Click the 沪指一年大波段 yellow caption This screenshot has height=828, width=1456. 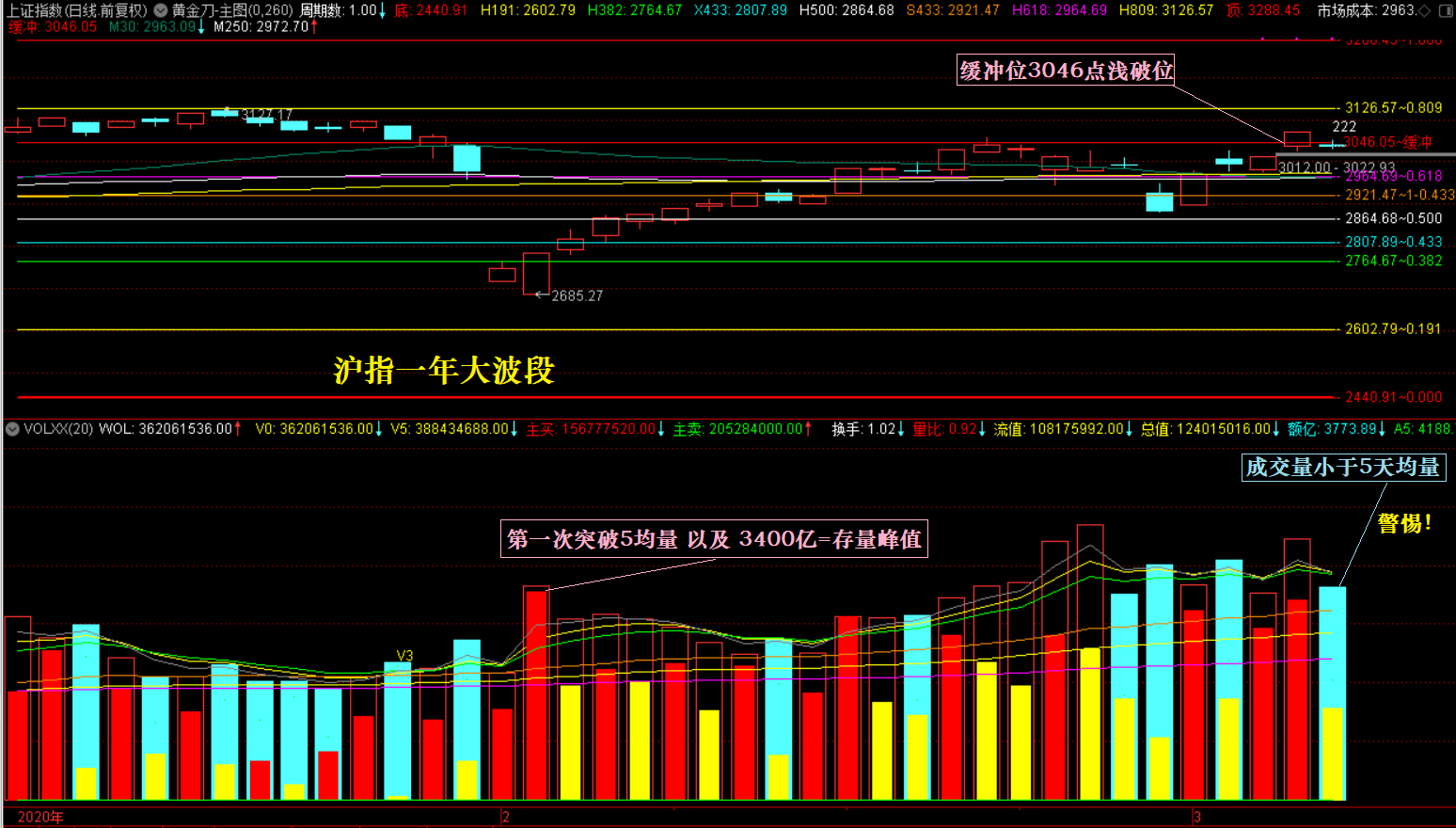pyautogui.click(x=444, y=371)
